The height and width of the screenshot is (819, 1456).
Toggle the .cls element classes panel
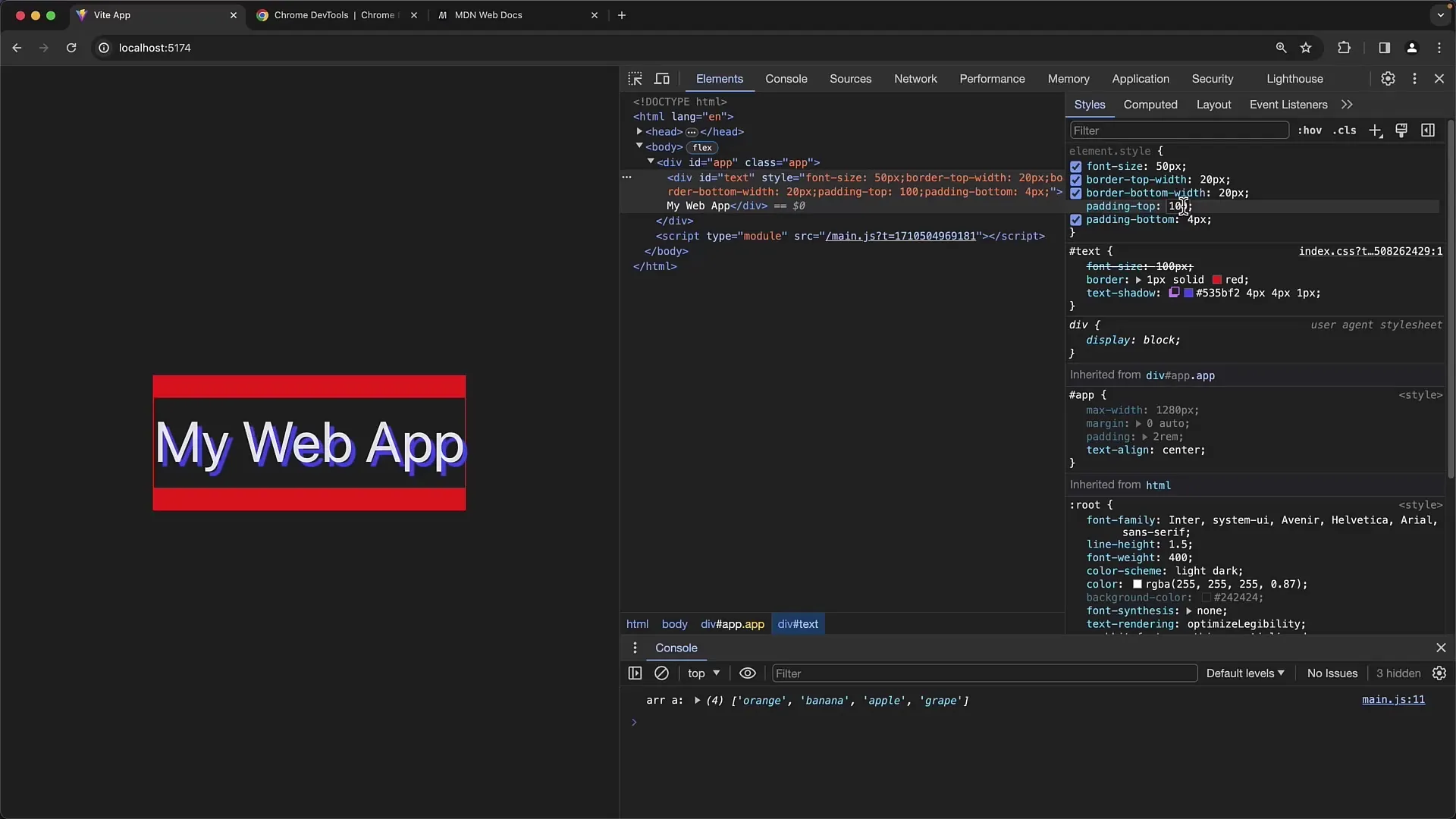point(1345,130)
